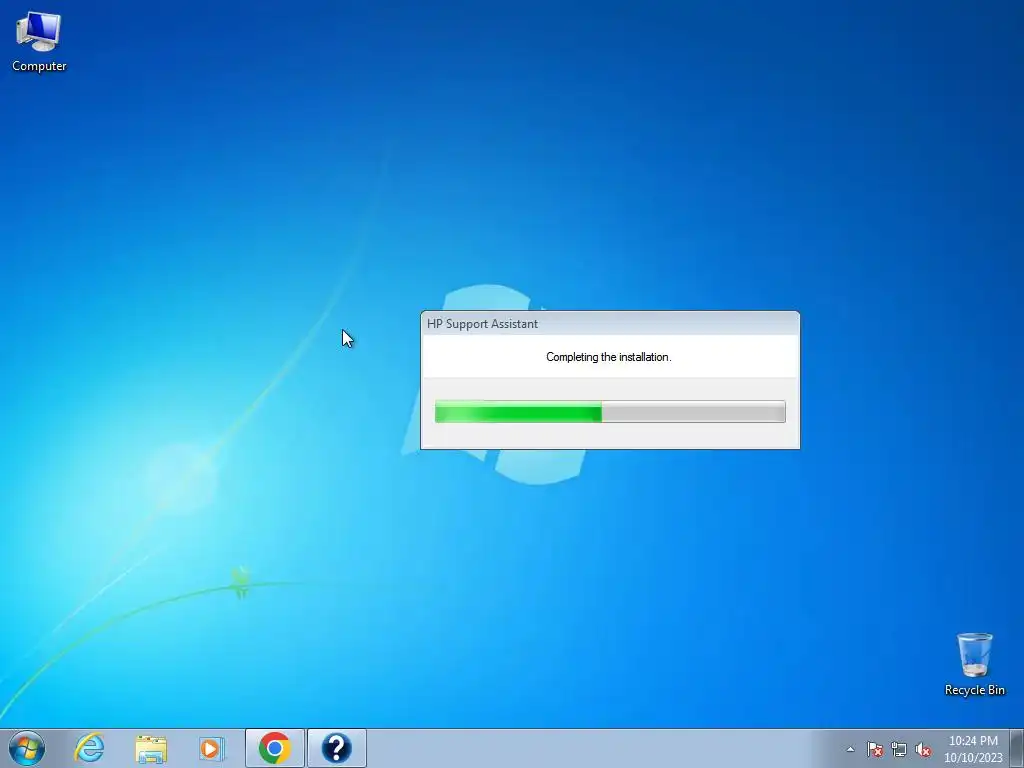The image size is (1024, 768).
Task: Open the Action Center flag icon
Action: click(874, 749)
